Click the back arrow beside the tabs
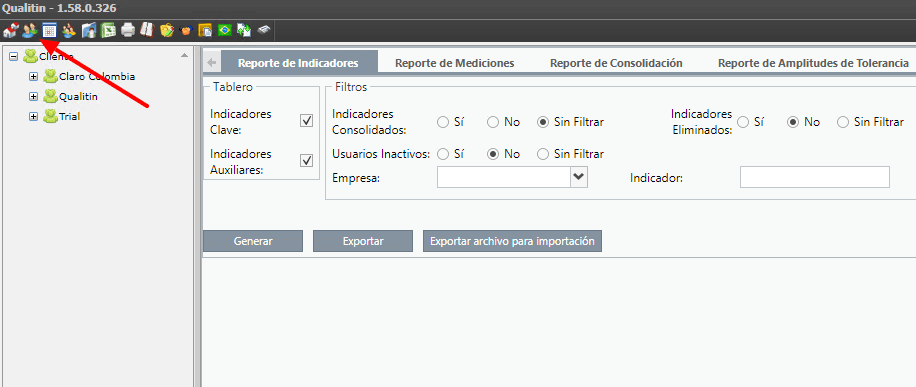This screenshot has width=916, height=387. [211, 63]
